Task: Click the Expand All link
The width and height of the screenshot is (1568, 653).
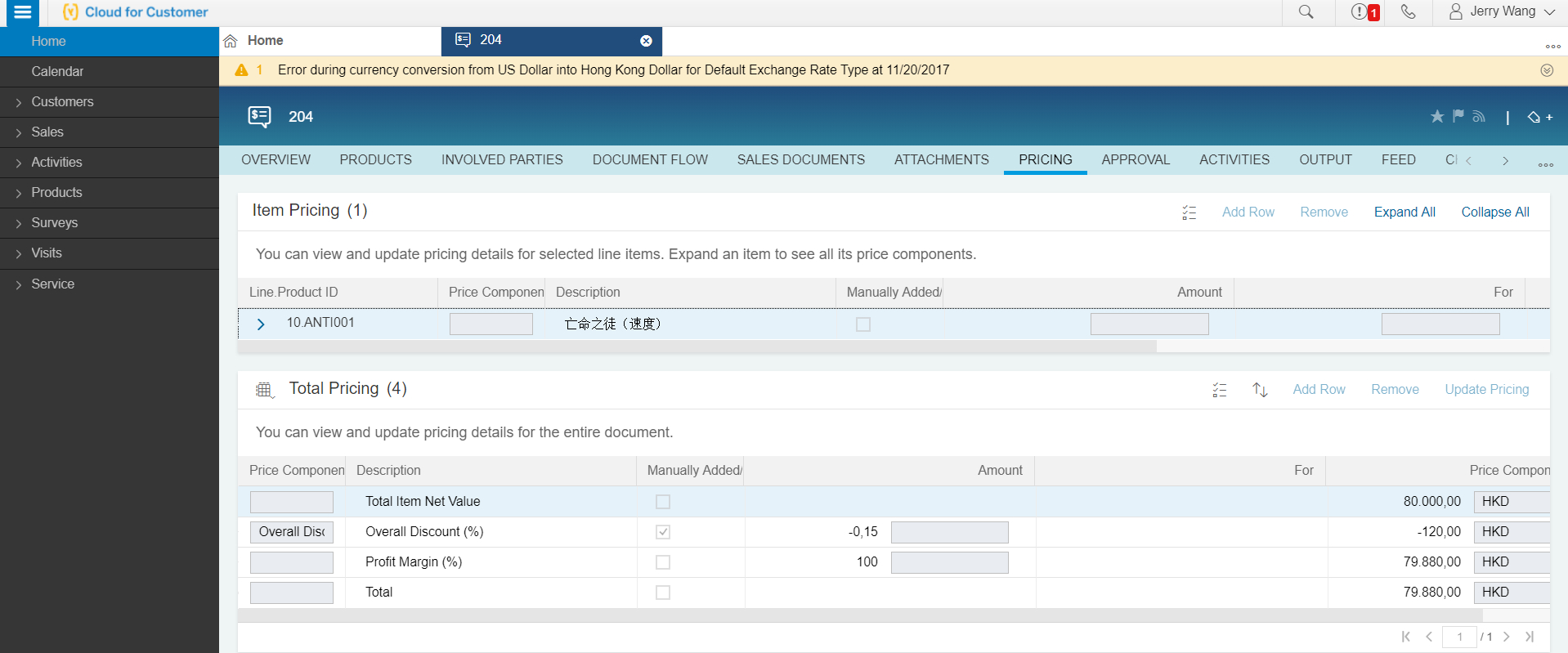Action: tap(1404, 212)
